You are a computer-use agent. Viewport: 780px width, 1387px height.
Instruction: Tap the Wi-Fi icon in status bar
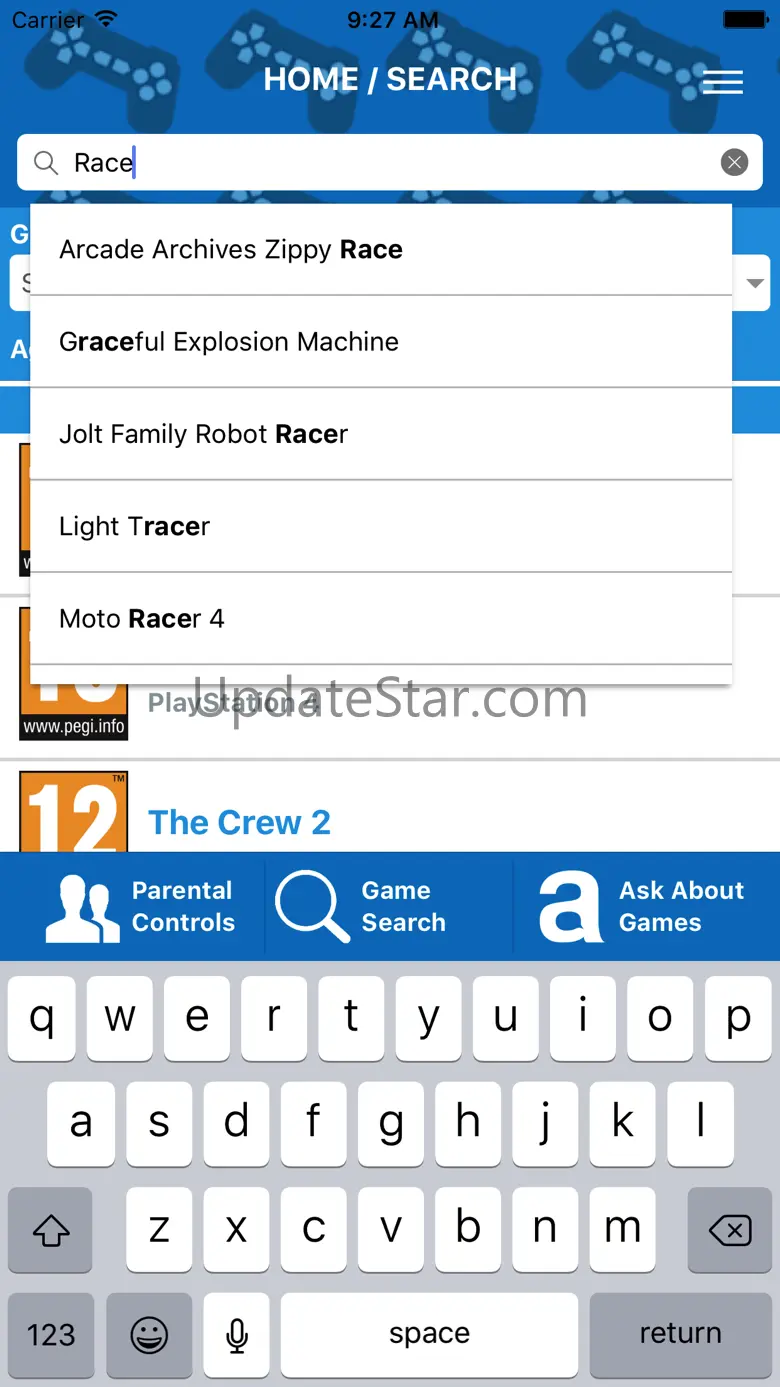click(107, 19)
